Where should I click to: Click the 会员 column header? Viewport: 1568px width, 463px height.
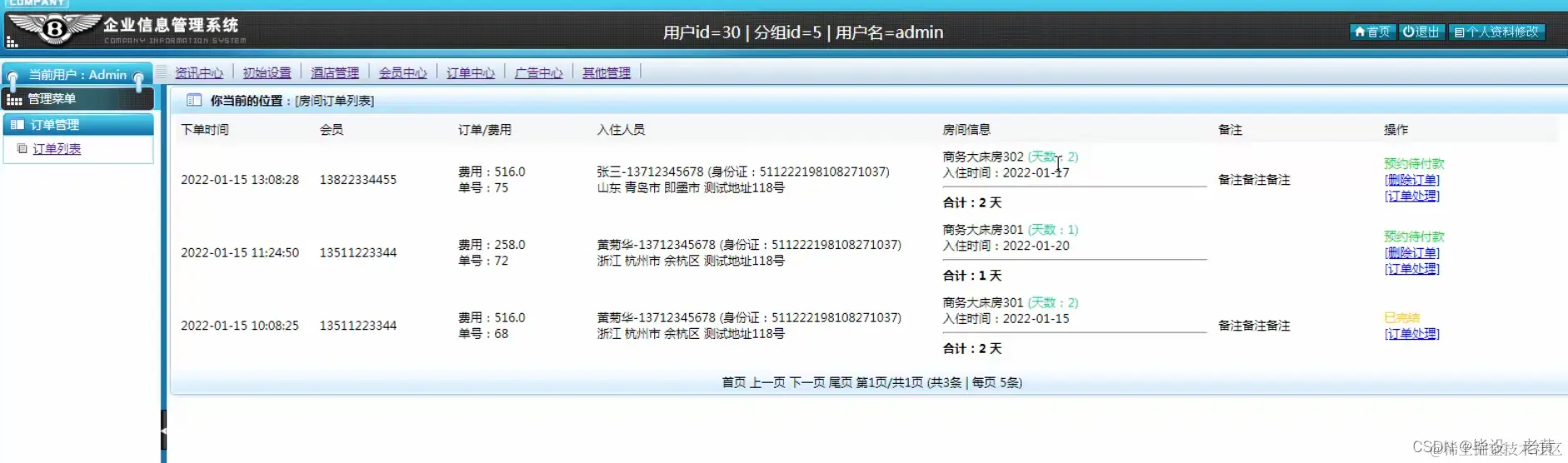[331, 129]
